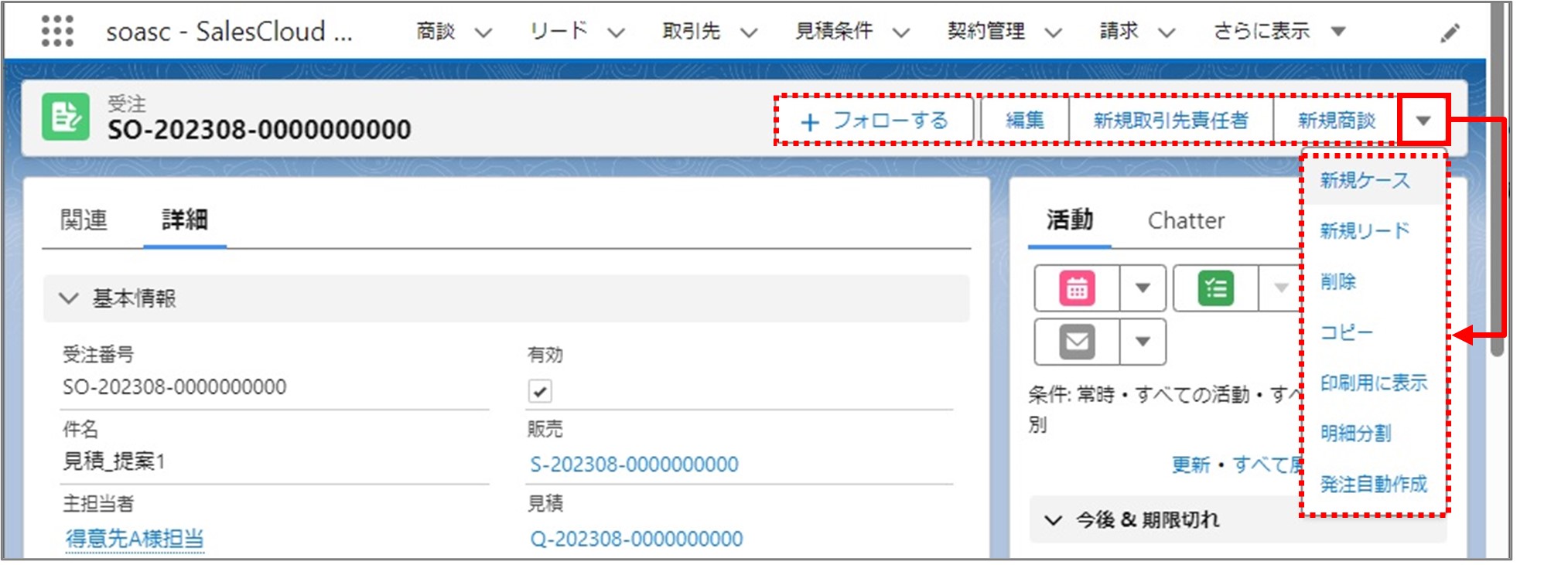Screen dimensions: 1568x565
Task: Click the 件名 value 見積_提案1
Action: pos(114,461)
